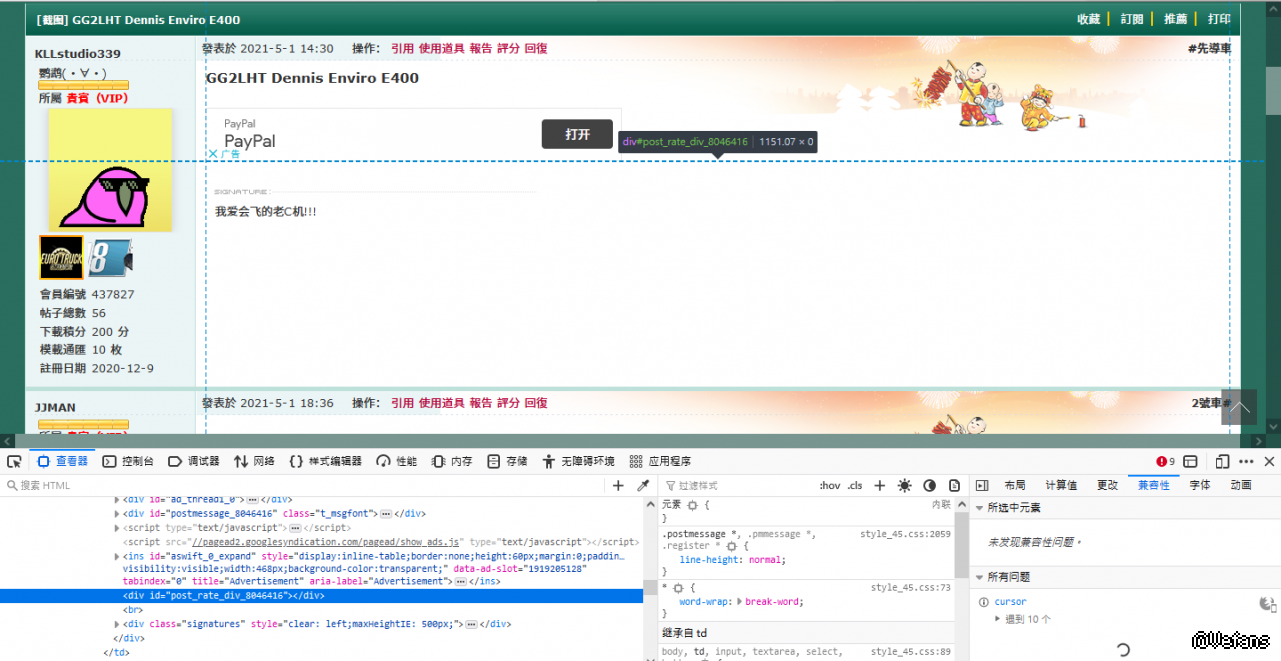Open the 性能 performance tab
The image size is (1281, 661).
pyautogui.click(x=397, y=461)
